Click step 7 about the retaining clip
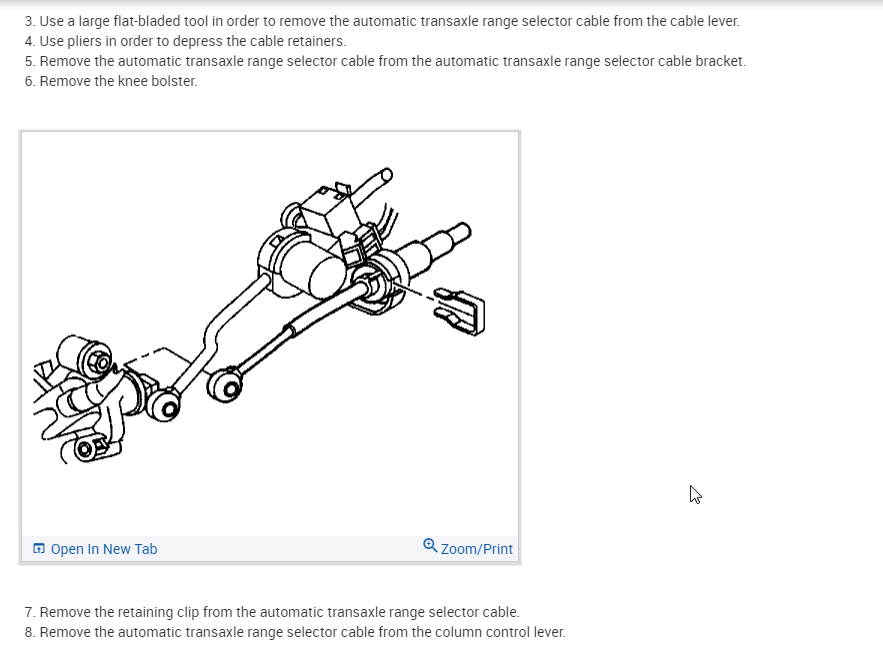 [272, 612]
